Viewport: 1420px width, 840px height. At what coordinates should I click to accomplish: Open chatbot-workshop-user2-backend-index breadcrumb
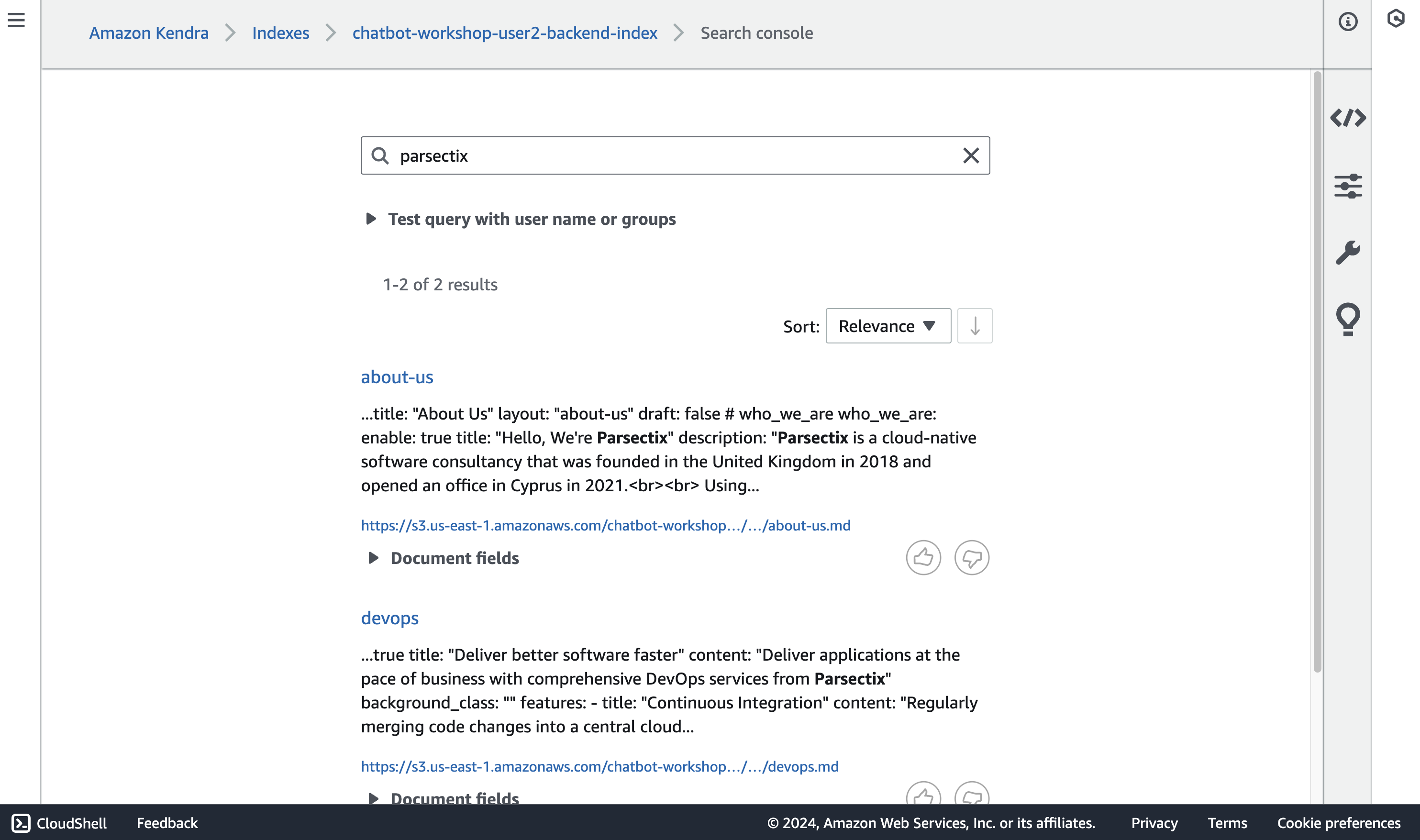point(504,33)
